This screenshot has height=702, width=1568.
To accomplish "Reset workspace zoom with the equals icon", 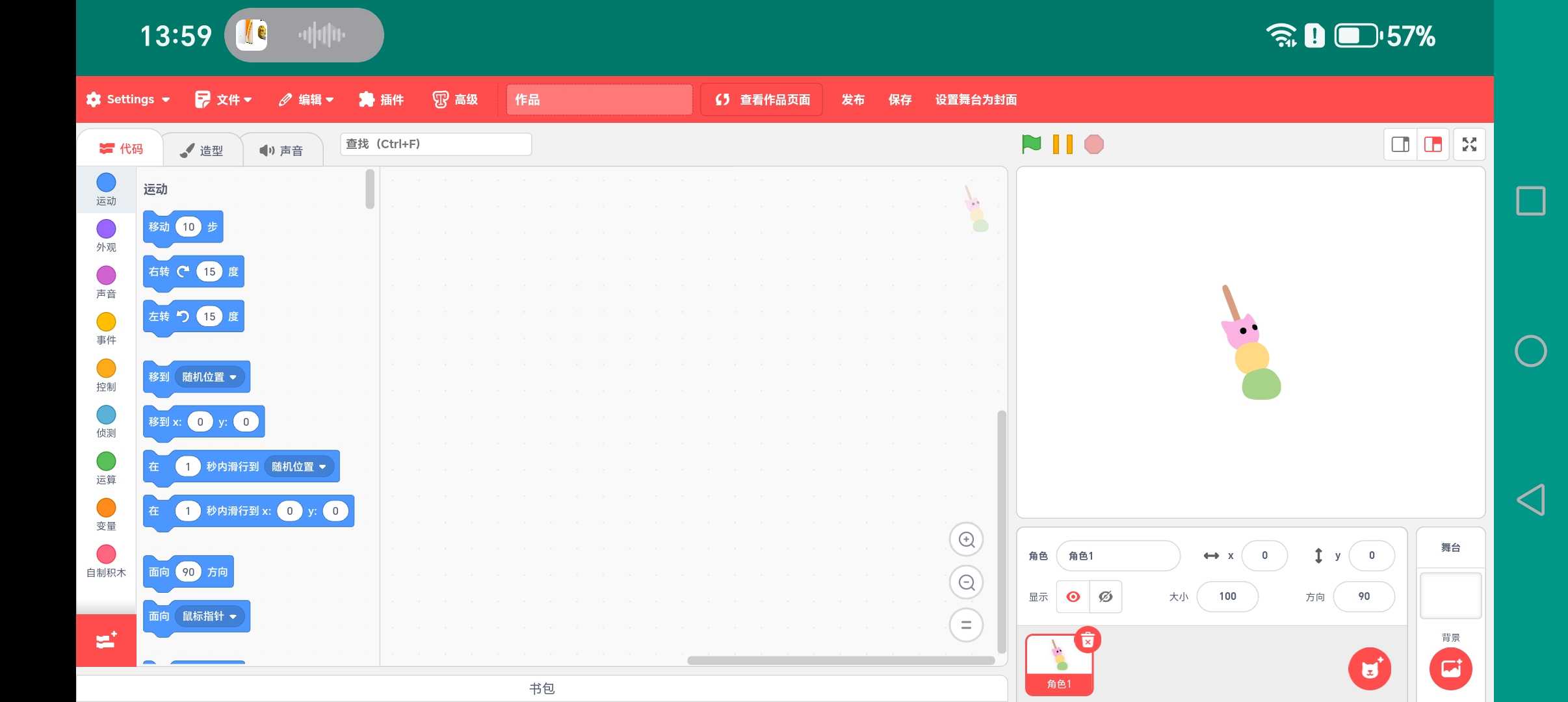I will tap(966, 625).
